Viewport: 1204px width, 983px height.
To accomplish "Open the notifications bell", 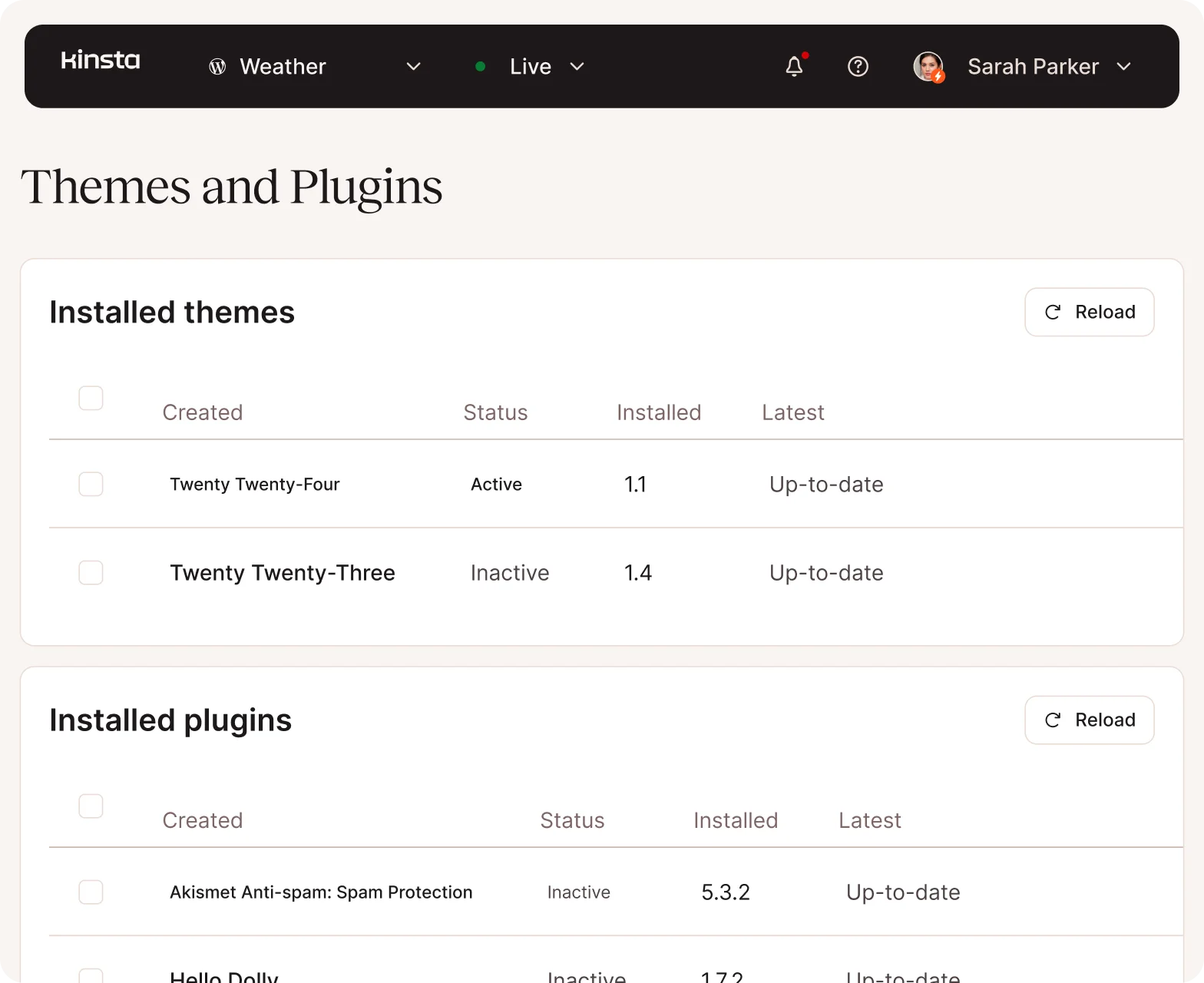I will pyautogui.click(x=795, y=67).
